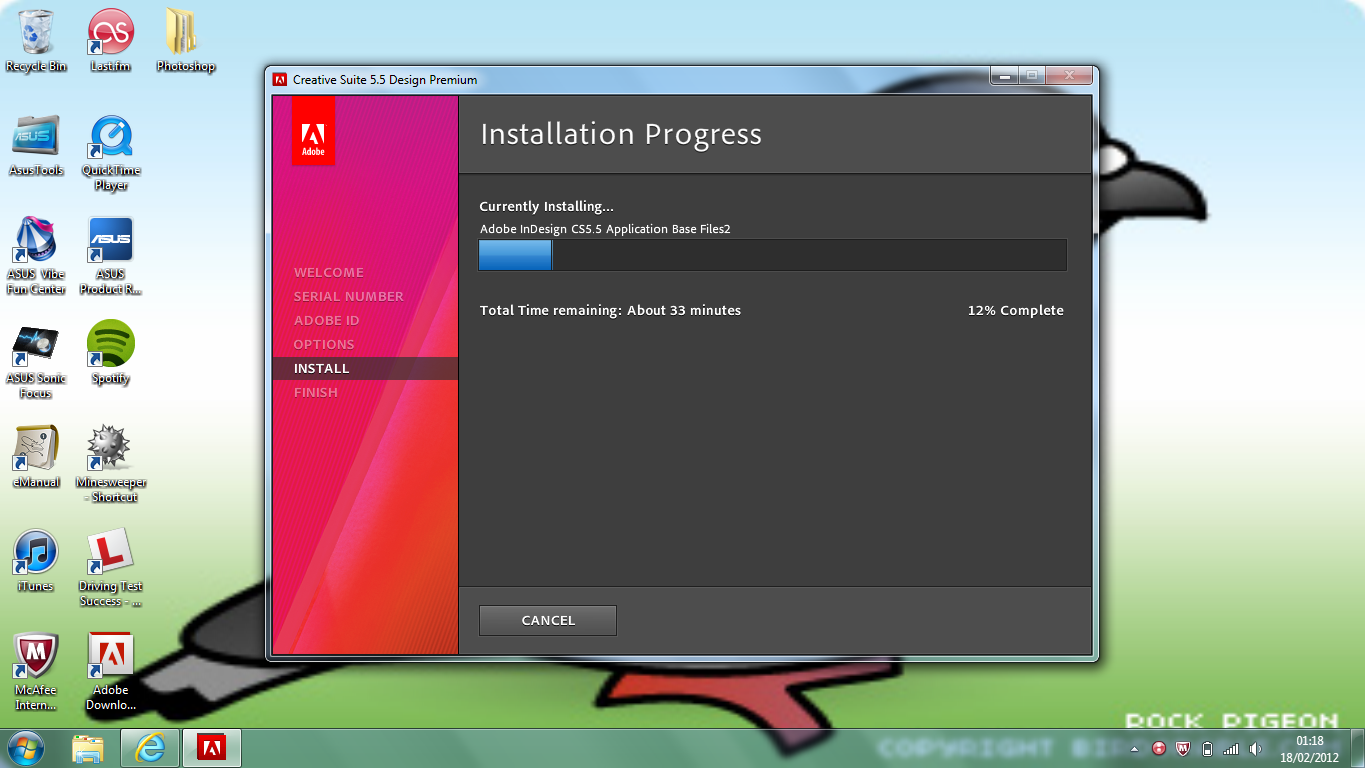Click the 'Currently Installing...' label
The height and width of the screenshot is (768, 1366).
point(547,206)
